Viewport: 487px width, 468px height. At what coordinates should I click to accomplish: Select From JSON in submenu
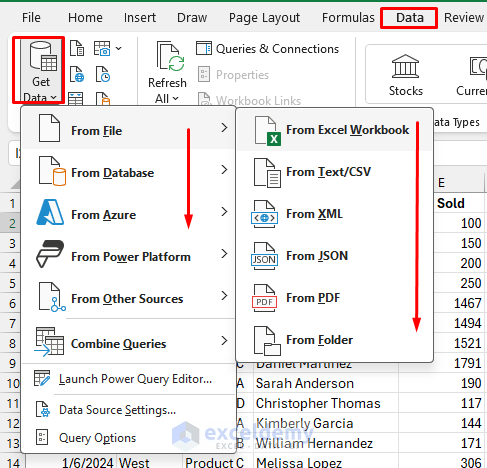click(x=334, y=256)
